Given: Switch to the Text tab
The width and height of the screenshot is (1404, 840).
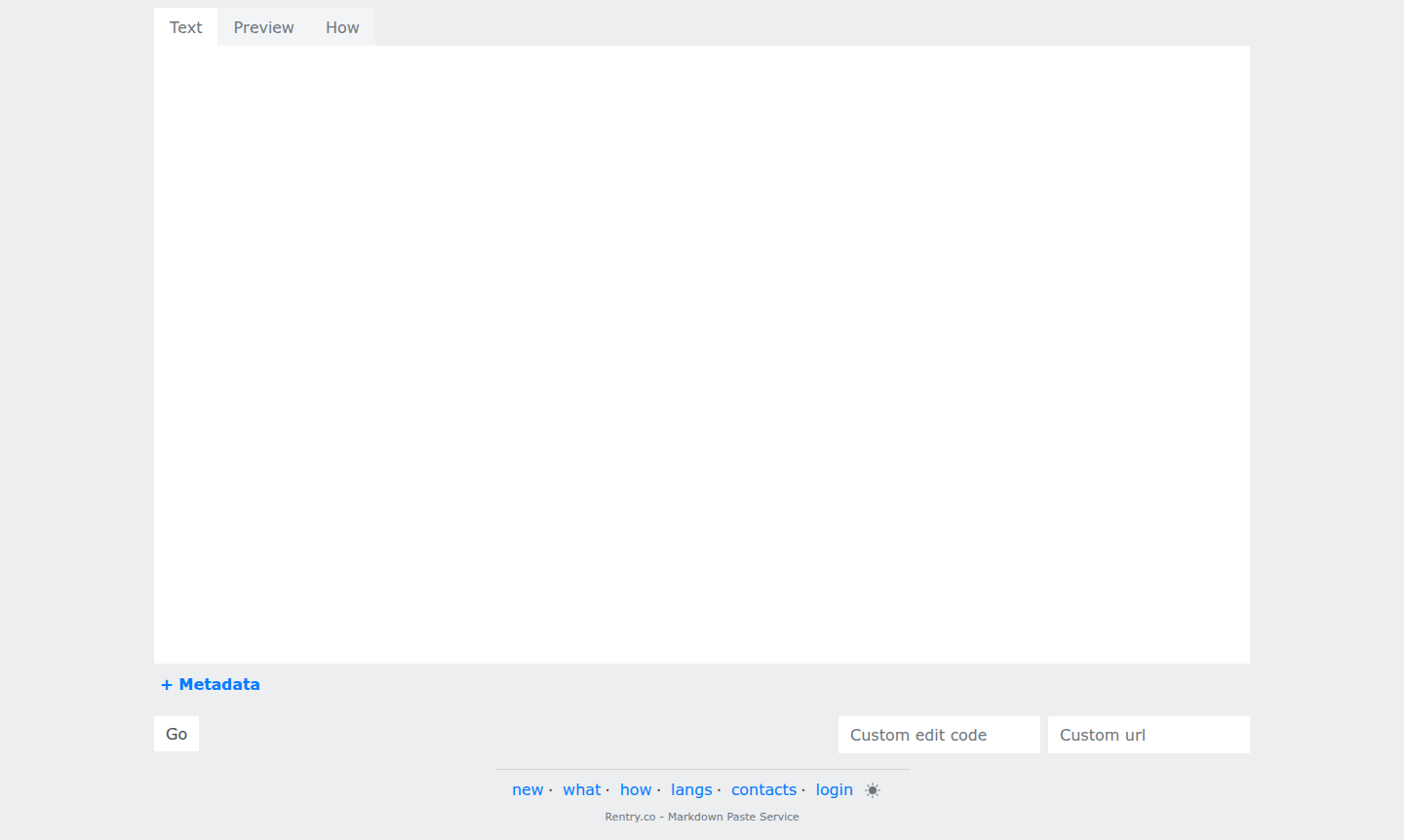Looking at the screenshot, I should click(185, 27).
